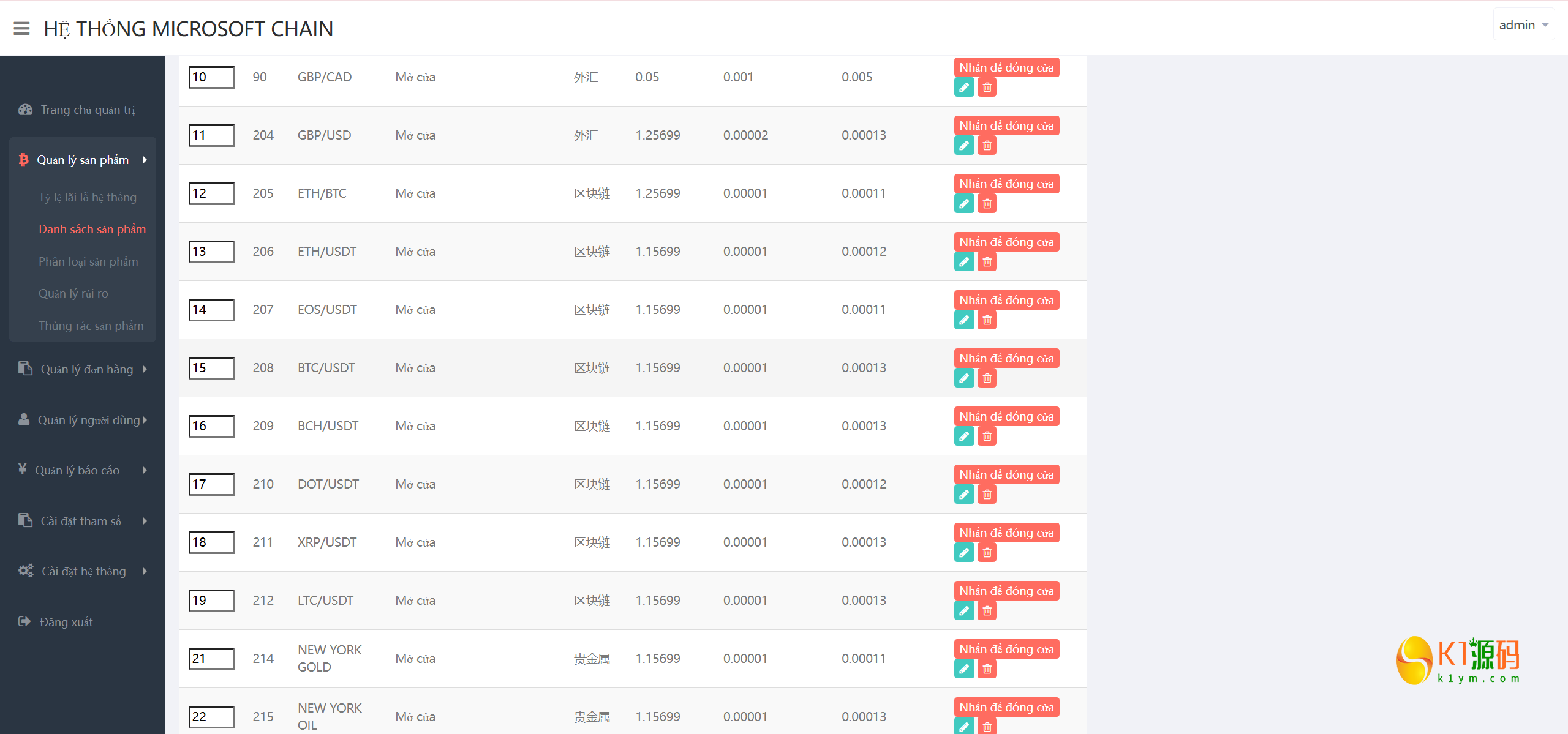Click Đăng xuất logout link
The image size is (1568, 734).
coord(66,622)
